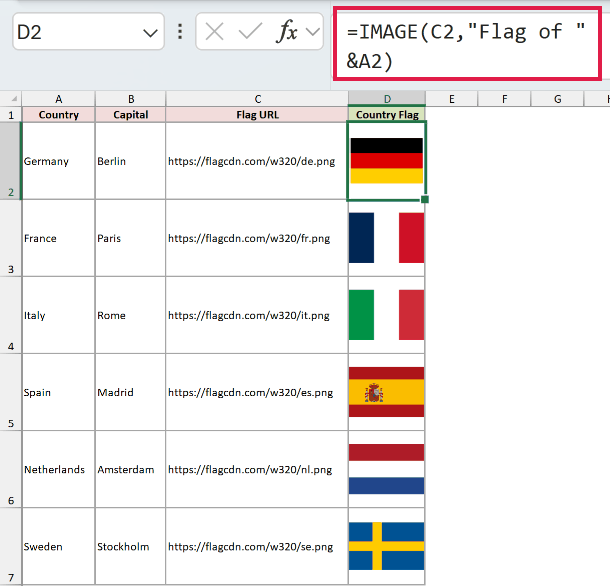Select column D header

coord(387,99)
